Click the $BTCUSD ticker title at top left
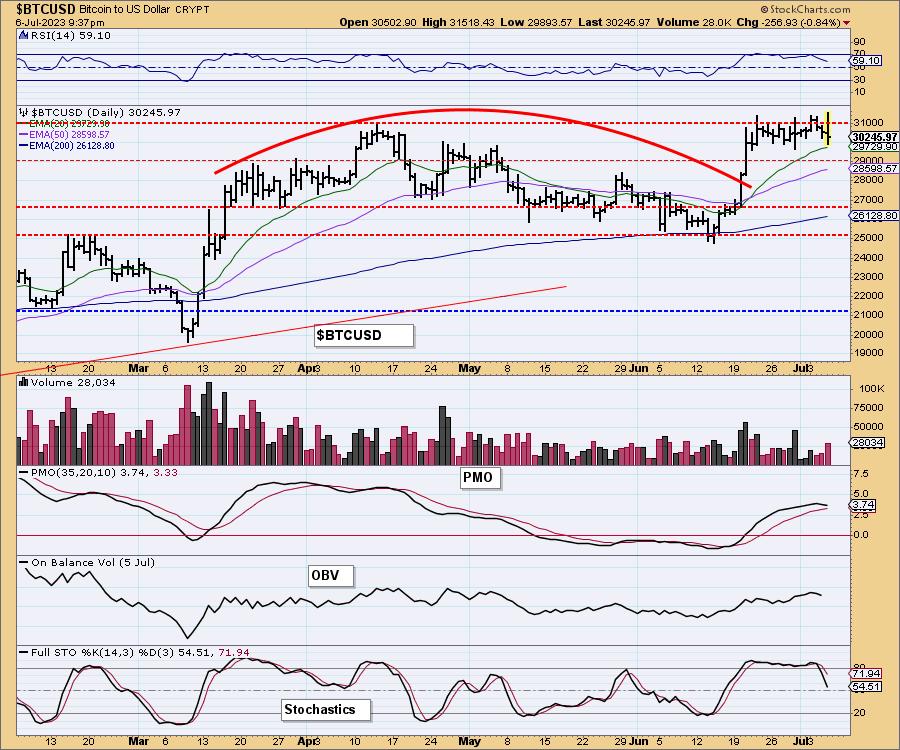Image resolution: width=900 pixels, height=750 pixels. (x=46, y=10)
